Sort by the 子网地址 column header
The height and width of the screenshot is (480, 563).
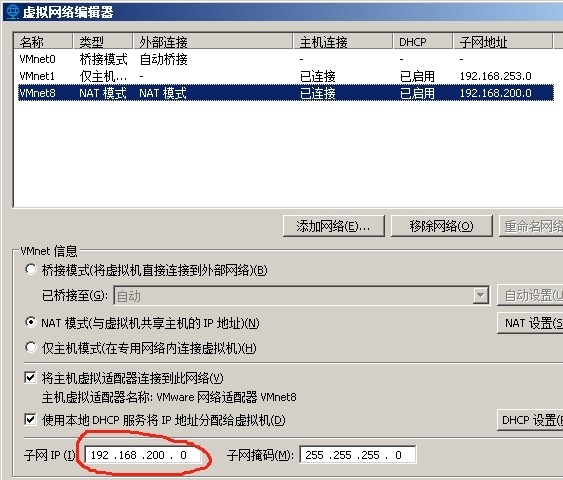[x=502, y=42]
